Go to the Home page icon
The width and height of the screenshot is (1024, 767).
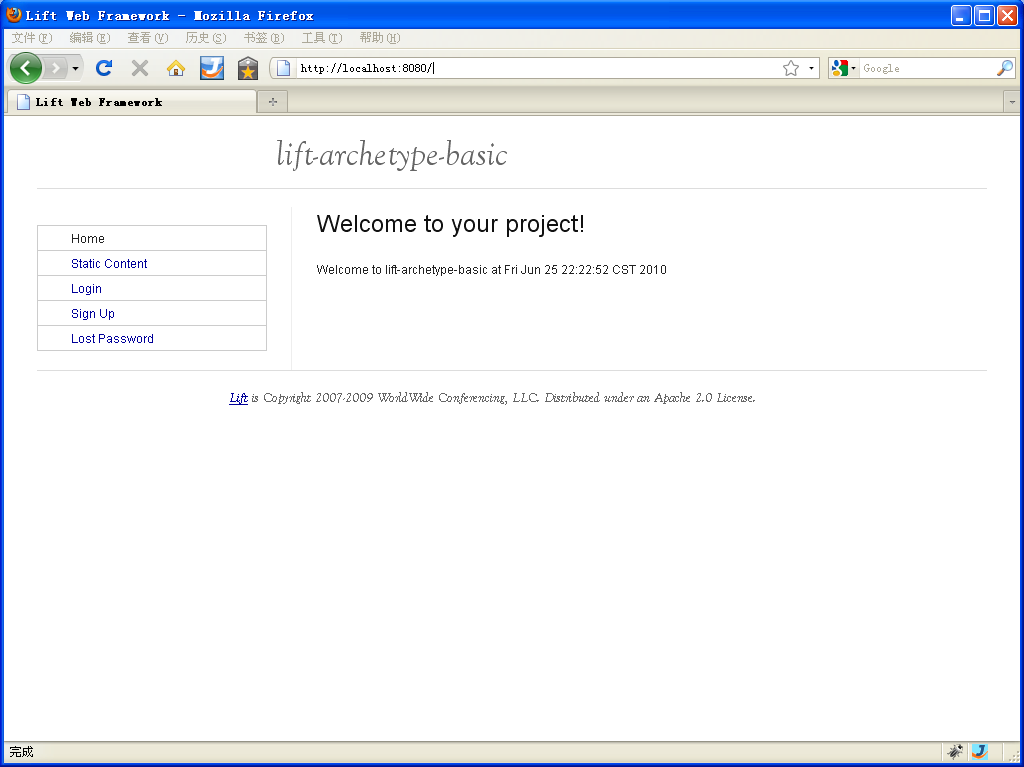tap(176, 68)
